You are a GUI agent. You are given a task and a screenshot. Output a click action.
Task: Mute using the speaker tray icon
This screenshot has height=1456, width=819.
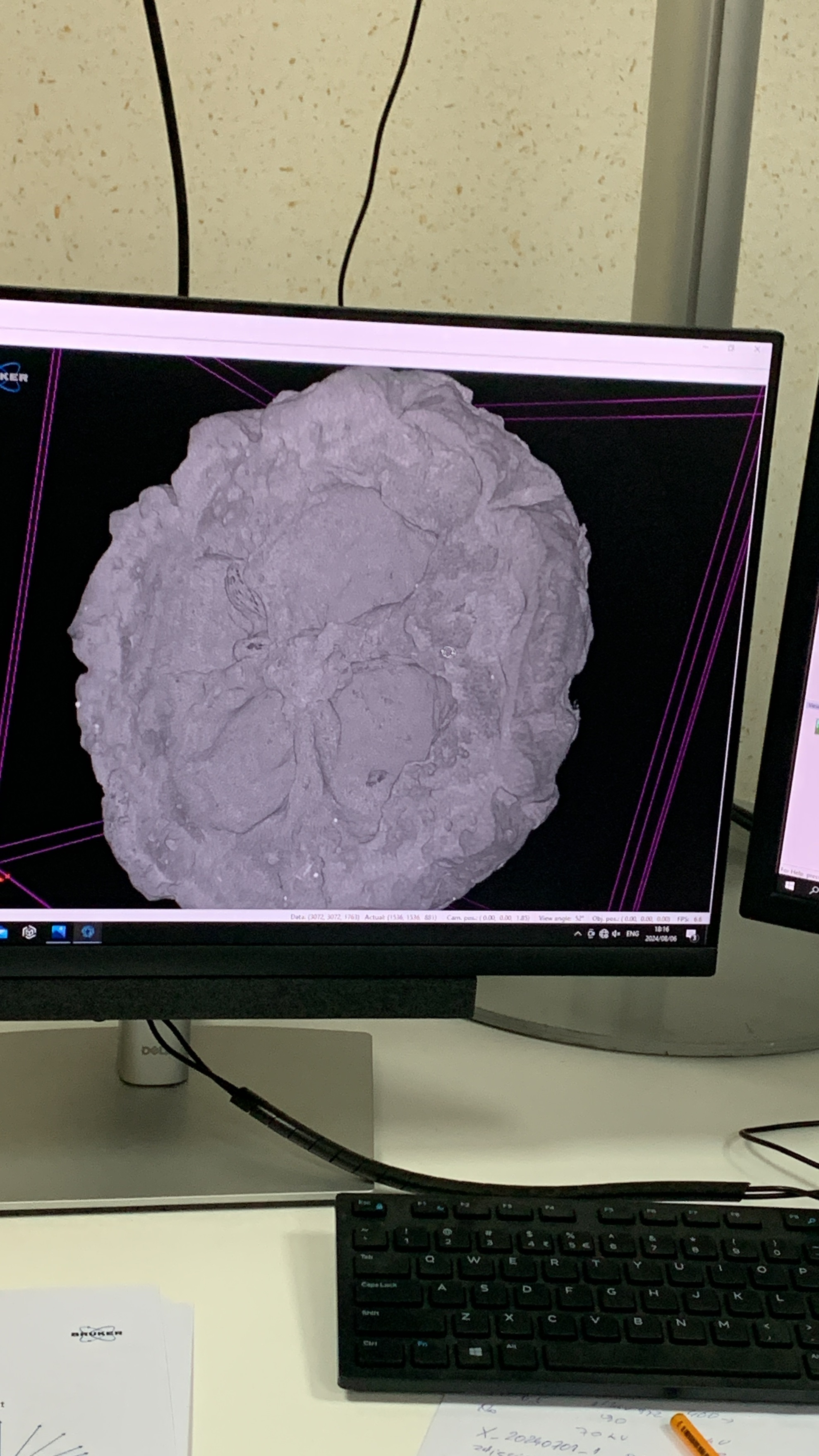coord(615,934)
